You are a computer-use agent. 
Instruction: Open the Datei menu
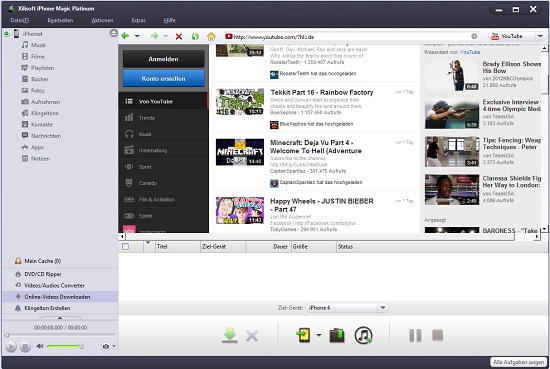point(20,20)
